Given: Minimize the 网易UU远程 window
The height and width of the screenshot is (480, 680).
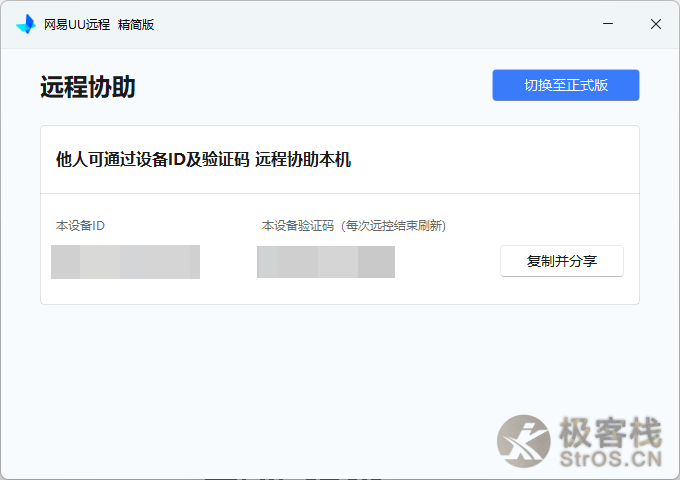Looking at the screenshot, I should (608, 24).
